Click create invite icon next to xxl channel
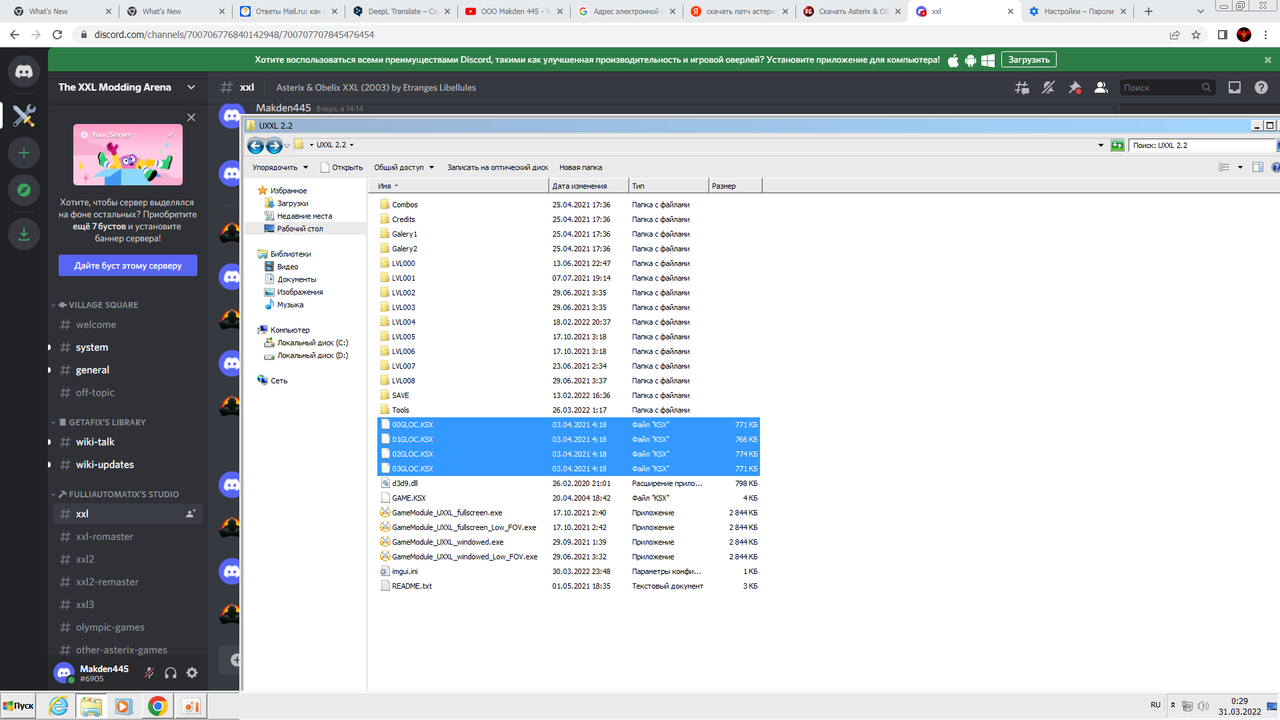Screen dimensions: 1280x720 point(190,514)
